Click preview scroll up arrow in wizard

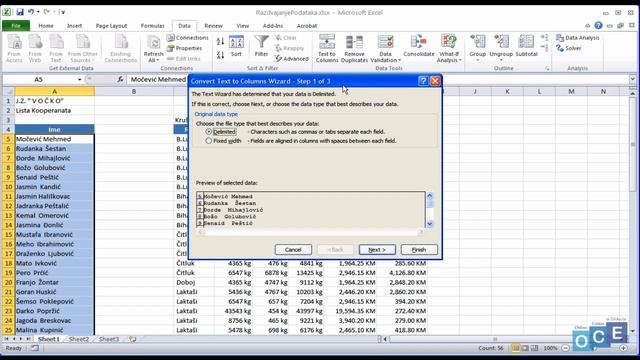429,196
